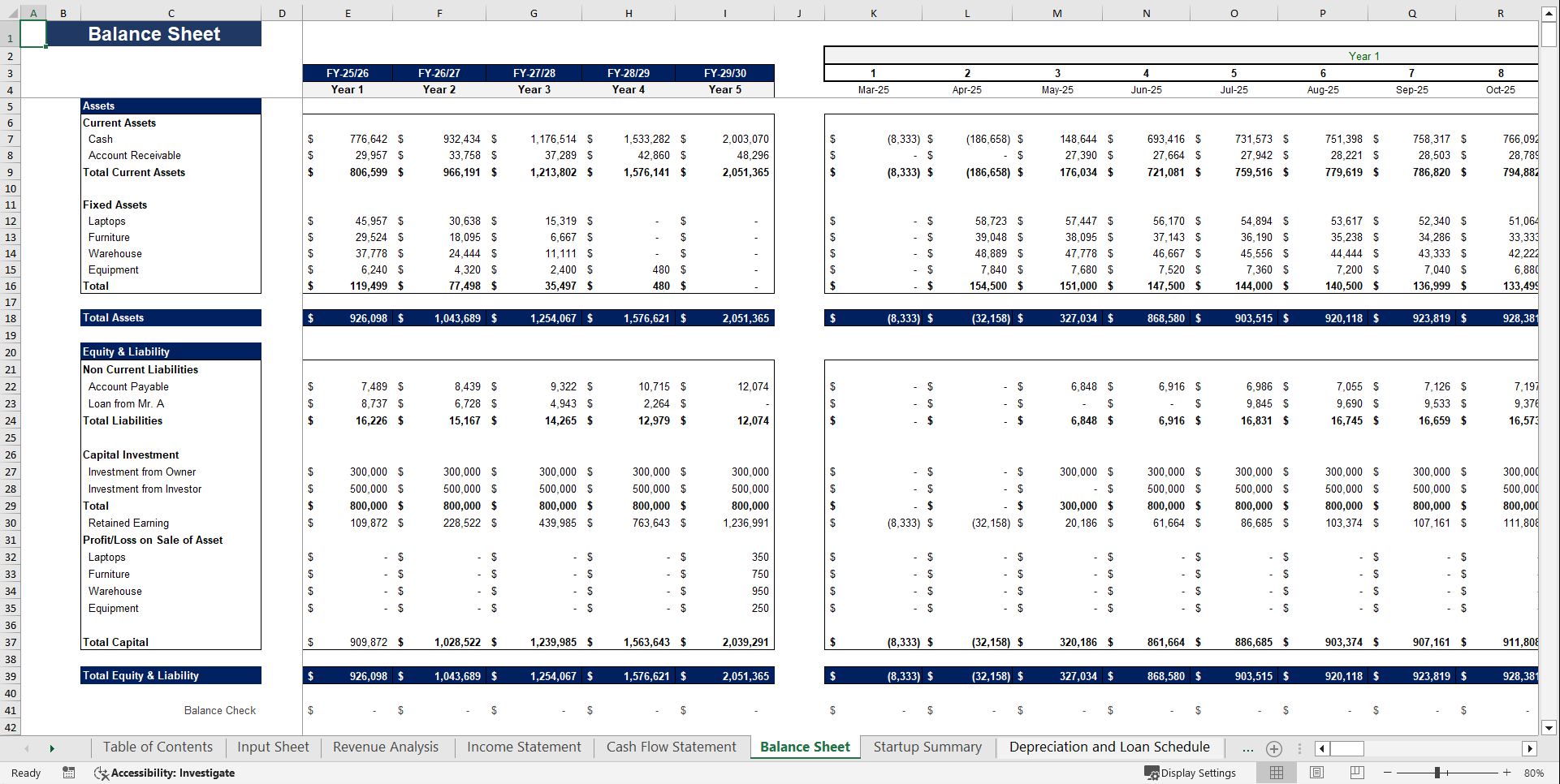Add a new worksheet with plus icon
1560x784 pixels.
pyautogui.click(x=1273, y=748)
